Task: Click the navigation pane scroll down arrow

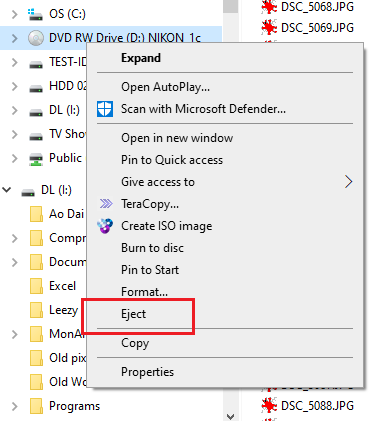Action: click(230, 417)
